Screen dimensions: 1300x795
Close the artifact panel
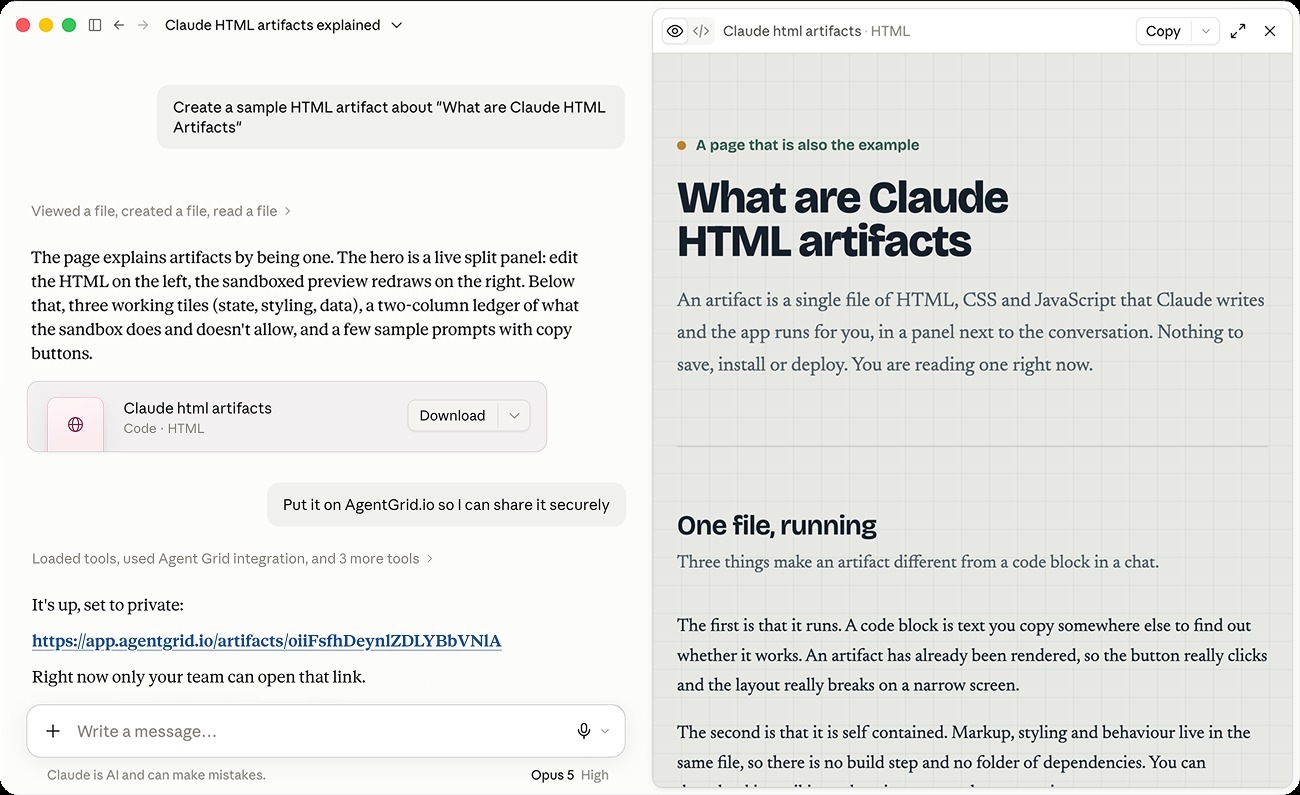[x=1270, y=31]
